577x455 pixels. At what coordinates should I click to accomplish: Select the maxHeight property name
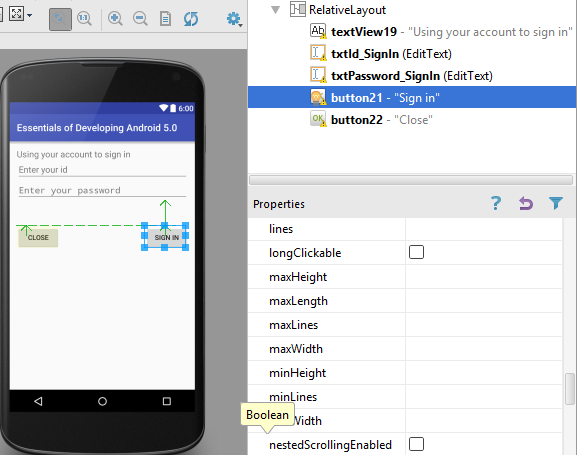coord(298,277)
